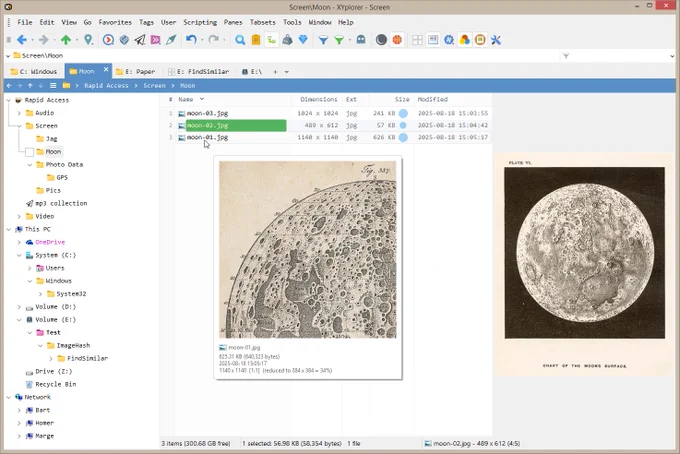Sort by the Dimensions column header

[x=319, y=99]
